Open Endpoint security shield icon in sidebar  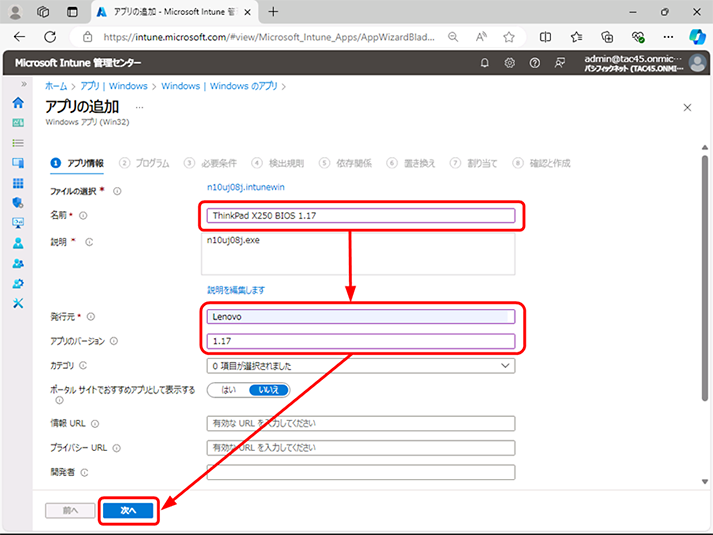coord(18,203)
